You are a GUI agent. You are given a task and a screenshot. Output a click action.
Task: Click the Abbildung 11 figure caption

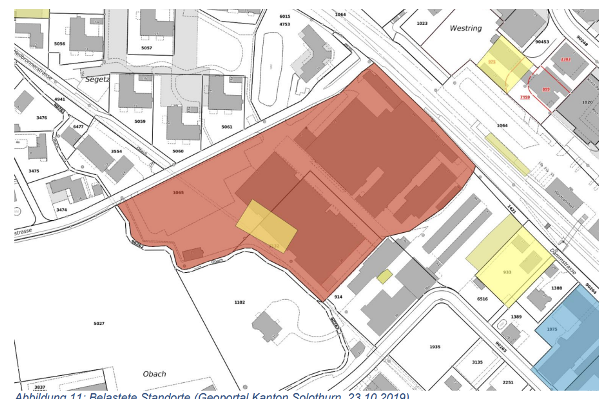212,397
